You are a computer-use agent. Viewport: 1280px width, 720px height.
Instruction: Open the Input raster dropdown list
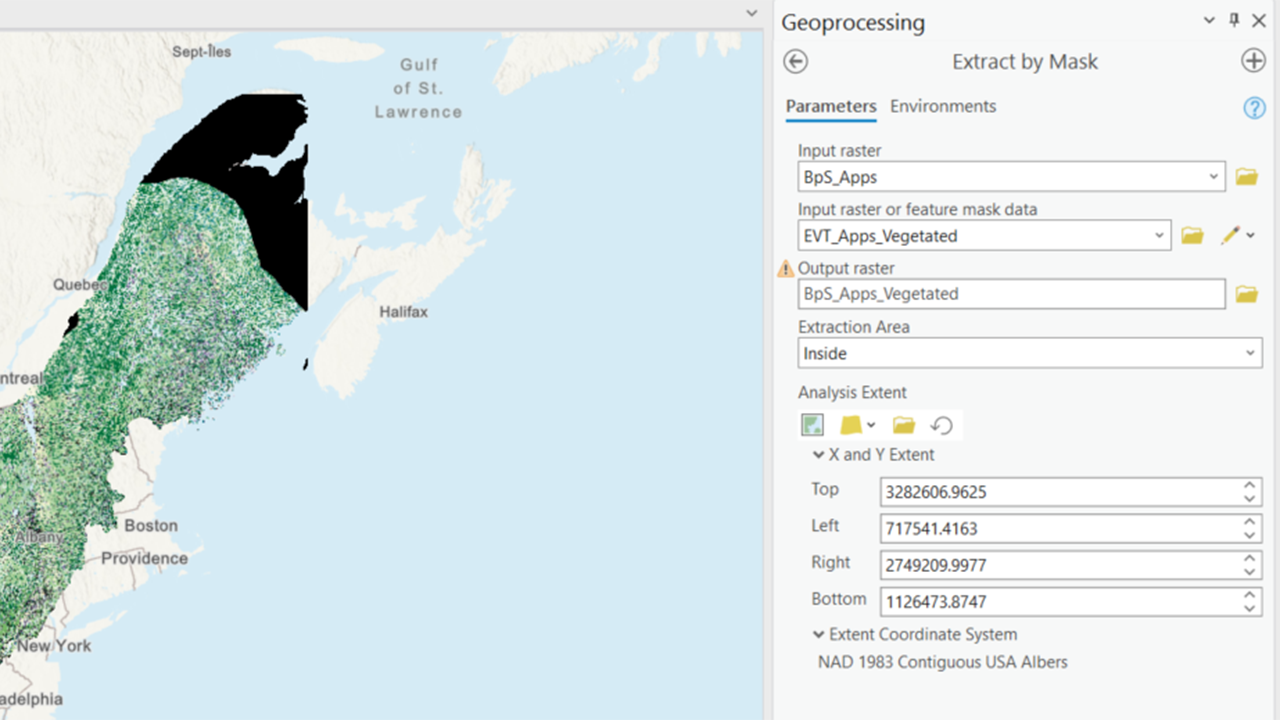1213,176
